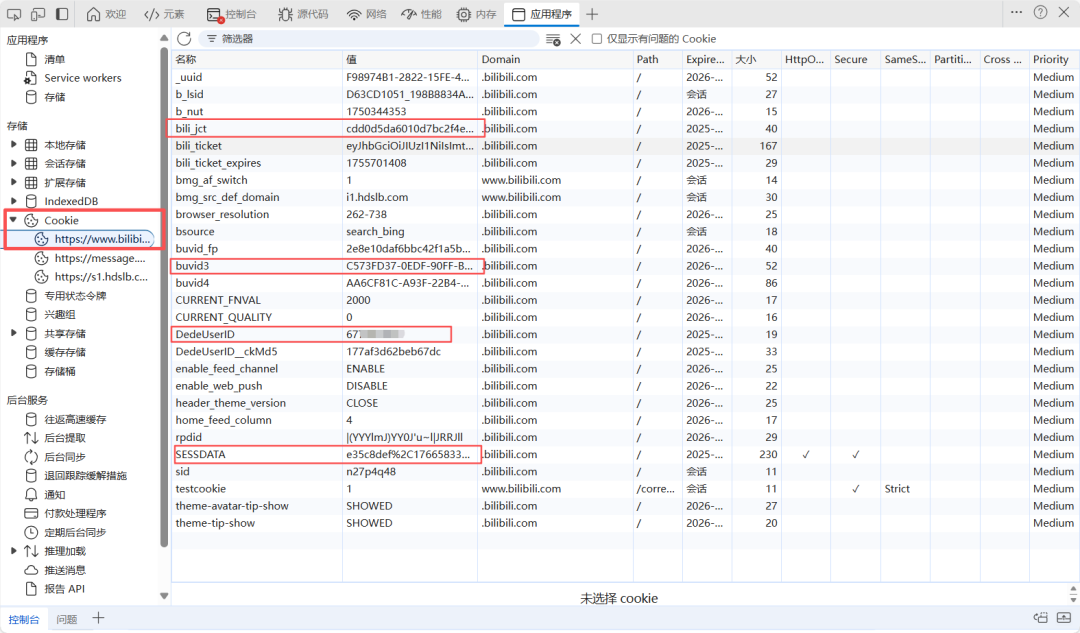Open the 清单 manifest item
Image resolution: width=1080 pixels, height=633 pixels.
(54, 59)
